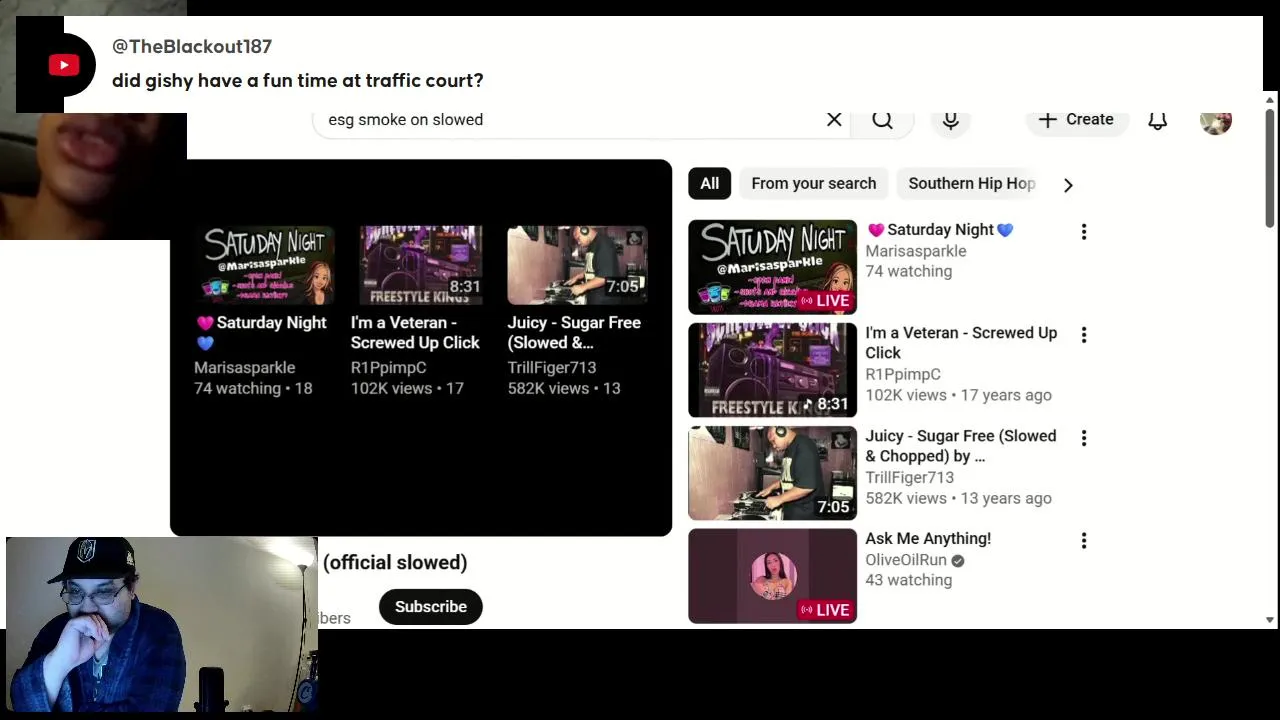This screenshot has height=720, width=1280.
Task: Click endscreen 'I'm a Veteran - Screwed Up Click' title
Action: [415, 333]
